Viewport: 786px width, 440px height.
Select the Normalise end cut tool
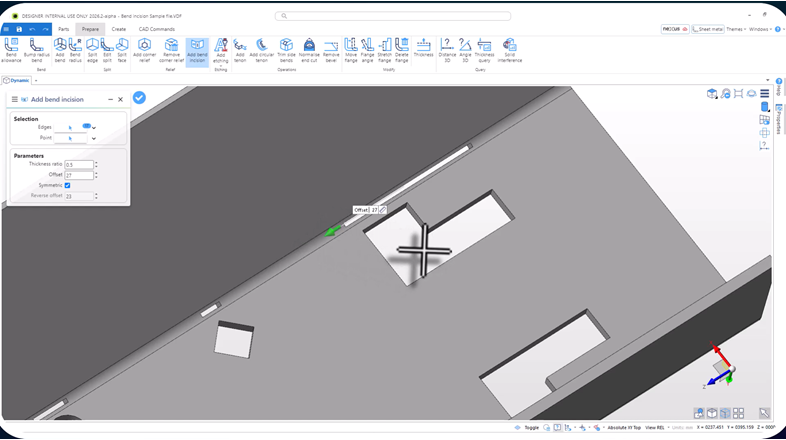click(x=309, y=50)
